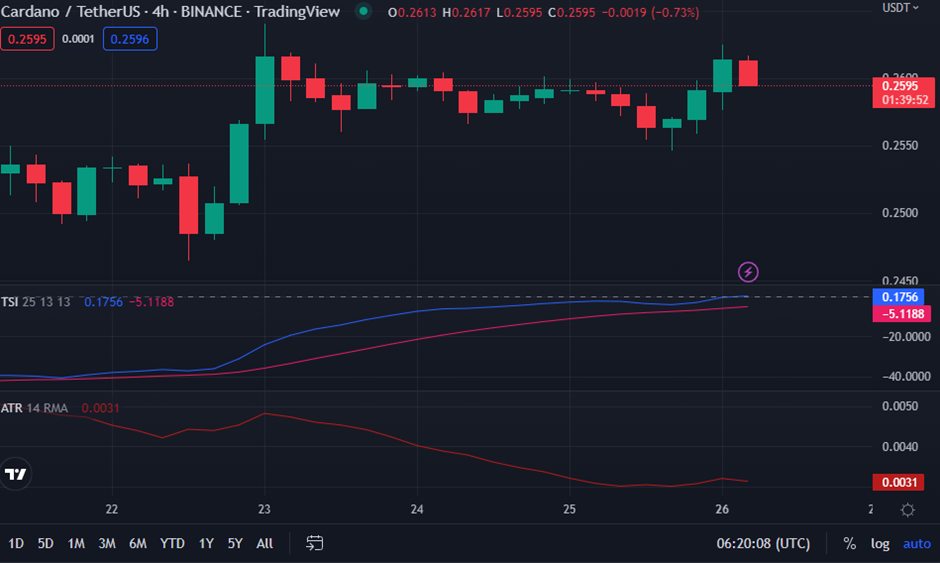Select the 6M time range

click(x=138, y=543)
